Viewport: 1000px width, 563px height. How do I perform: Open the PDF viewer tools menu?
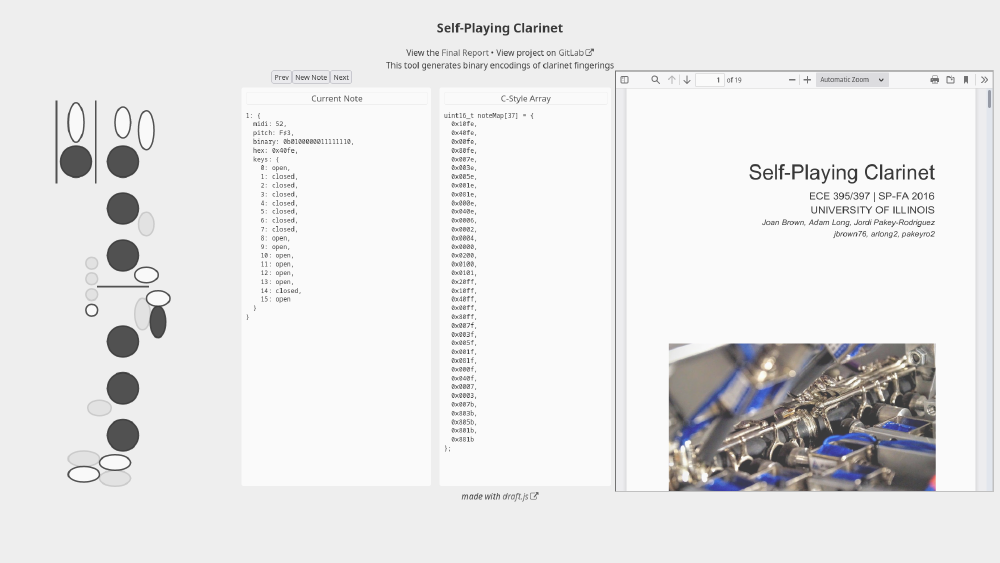984,80
